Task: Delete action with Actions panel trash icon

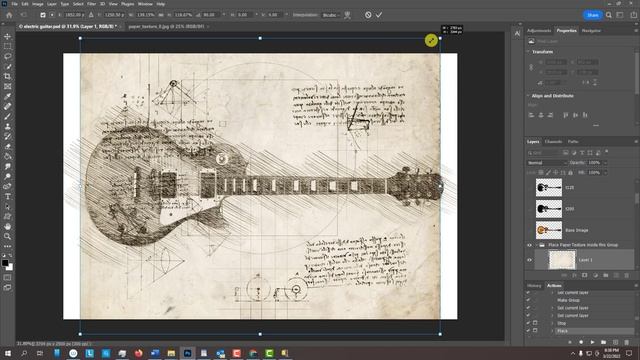Action: click(x=627, y=342)
